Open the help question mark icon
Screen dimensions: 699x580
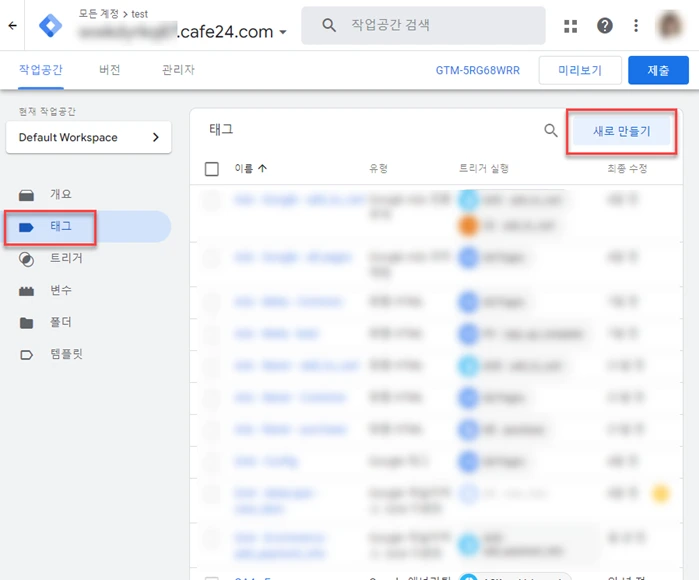[x=604, y=25]
